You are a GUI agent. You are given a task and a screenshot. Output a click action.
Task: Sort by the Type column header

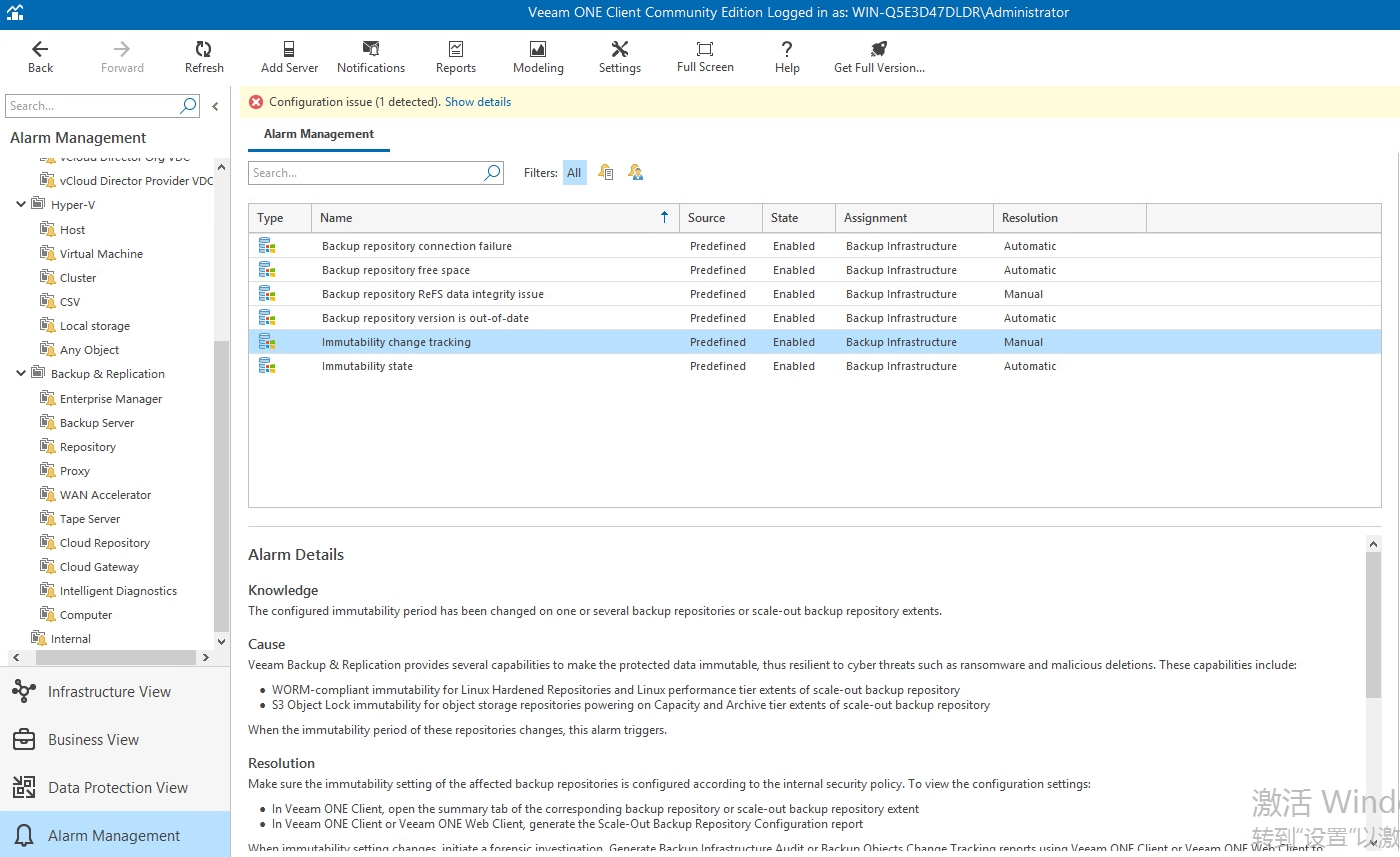pos(280,218)
